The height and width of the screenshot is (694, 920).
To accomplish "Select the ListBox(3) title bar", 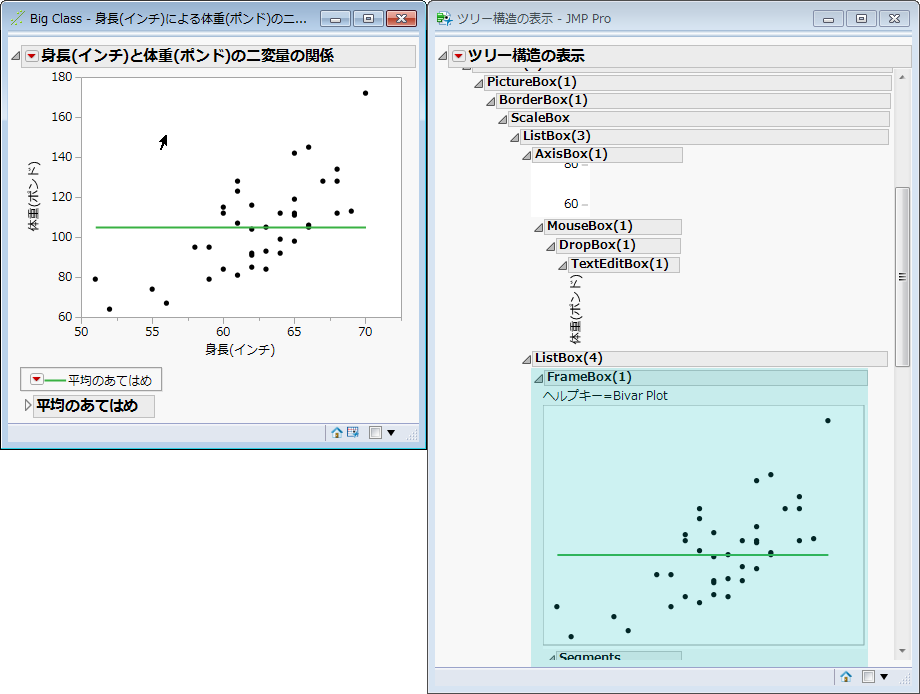I will 704,137.
